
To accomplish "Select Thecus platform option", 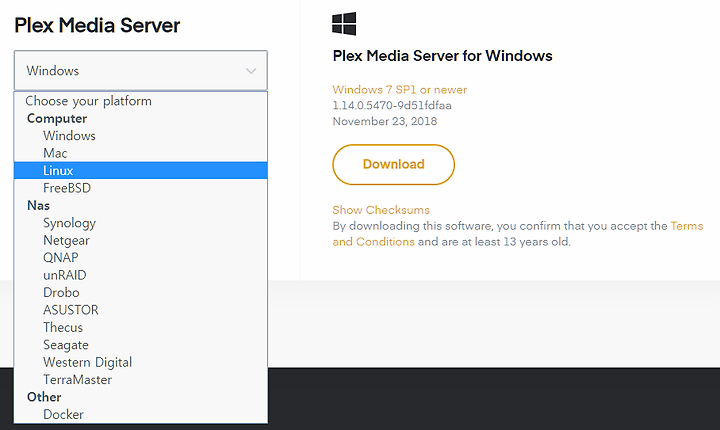I will coord(141,328).
